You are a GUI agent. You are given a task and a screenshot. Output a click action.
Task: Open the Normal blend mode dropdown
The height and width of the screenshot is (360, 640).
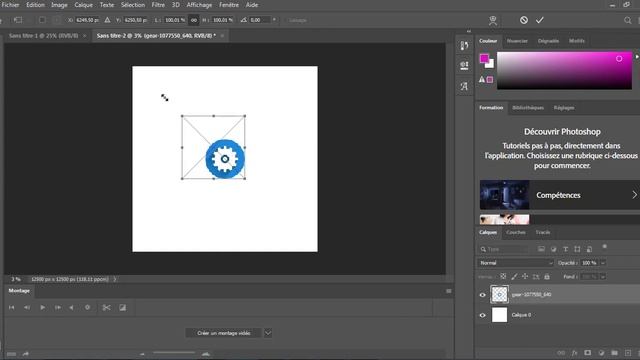pos(516,263)
